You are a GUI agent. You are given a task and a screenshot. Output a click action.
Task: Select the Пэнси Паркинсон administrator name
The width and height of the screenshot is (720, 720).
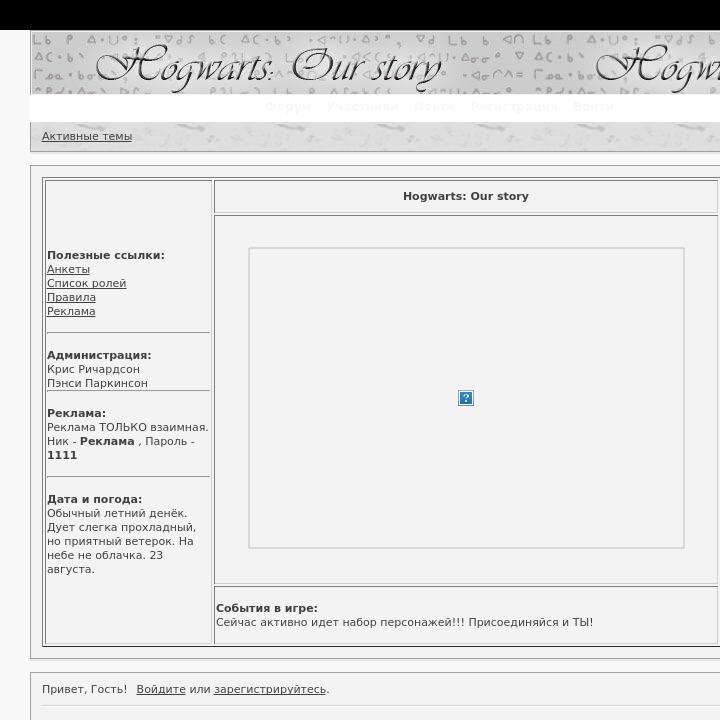coord(97,383)
